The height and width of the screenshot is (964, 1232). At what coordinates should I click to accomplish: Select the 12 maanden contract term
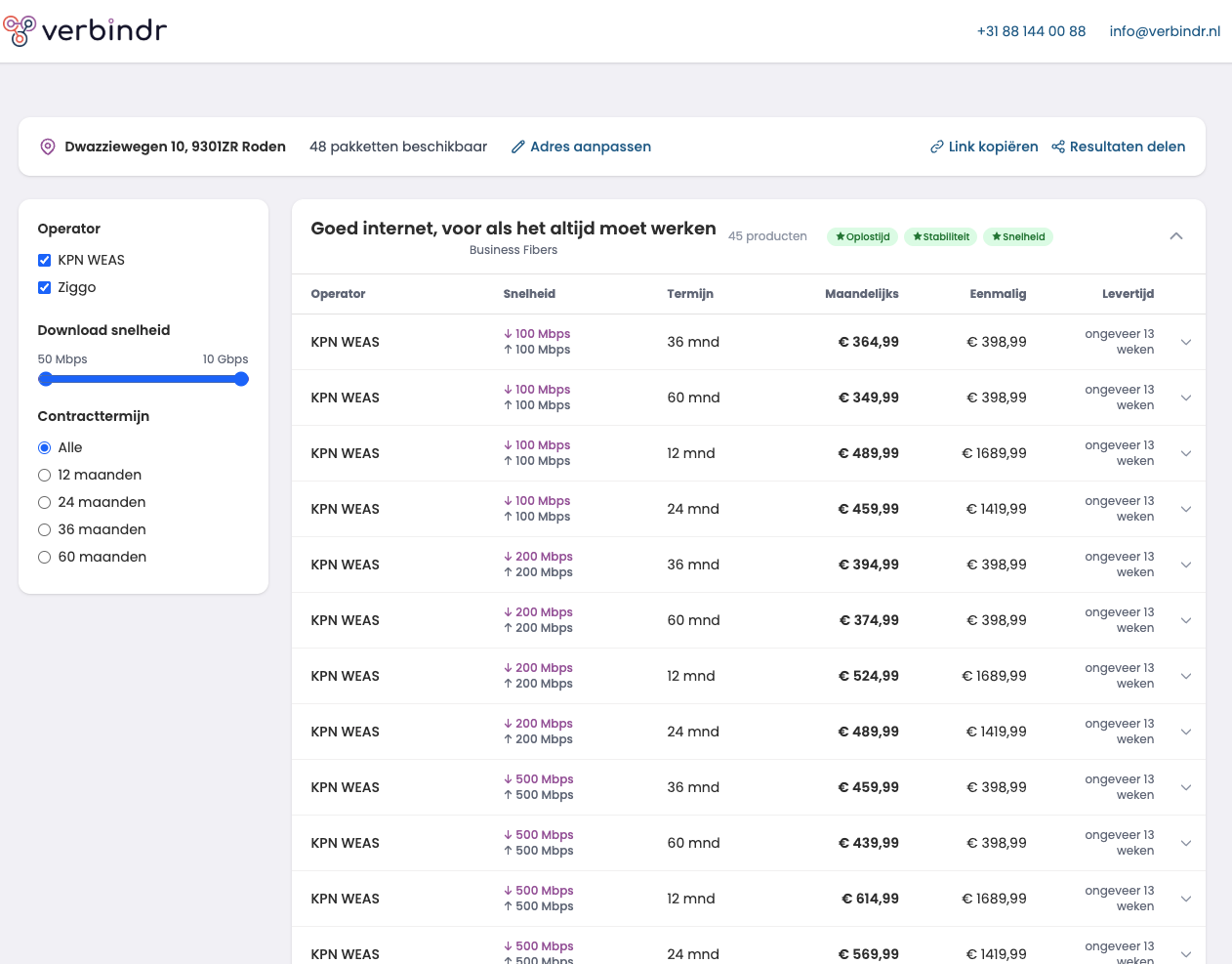44,475
